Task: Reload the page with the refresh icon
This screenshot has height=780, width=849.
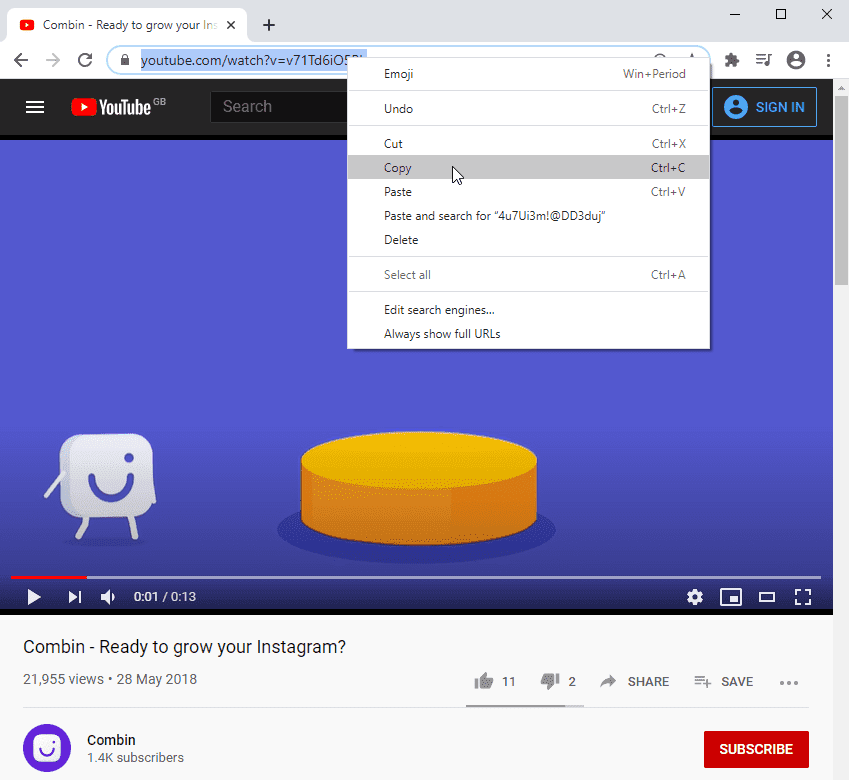Action: click(x=85, y=60)
